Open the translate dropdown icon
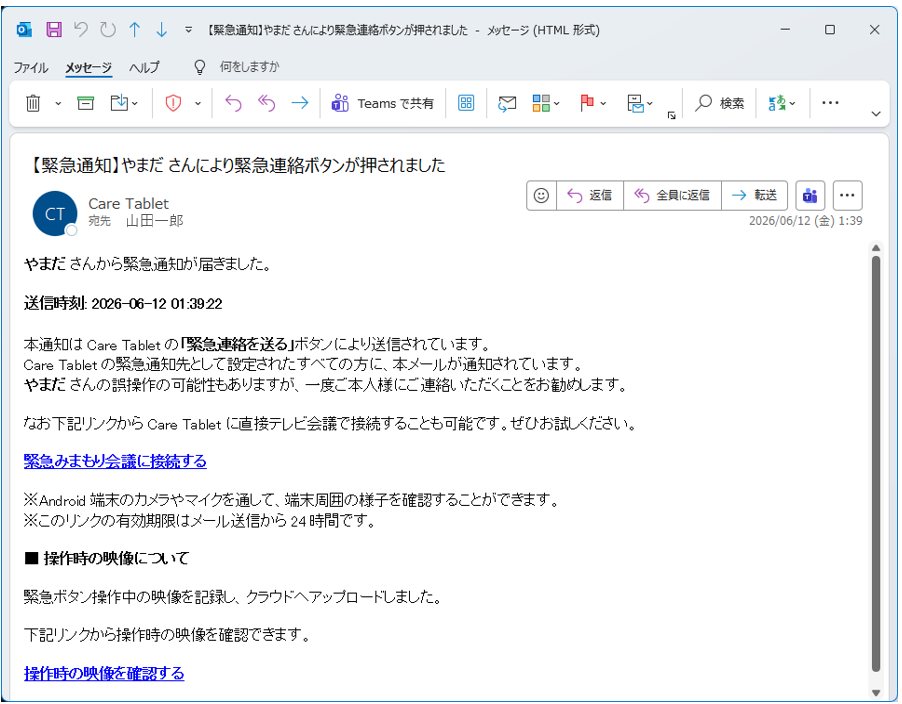This screenshot has width=902, height=704. [x=781, y=104]
